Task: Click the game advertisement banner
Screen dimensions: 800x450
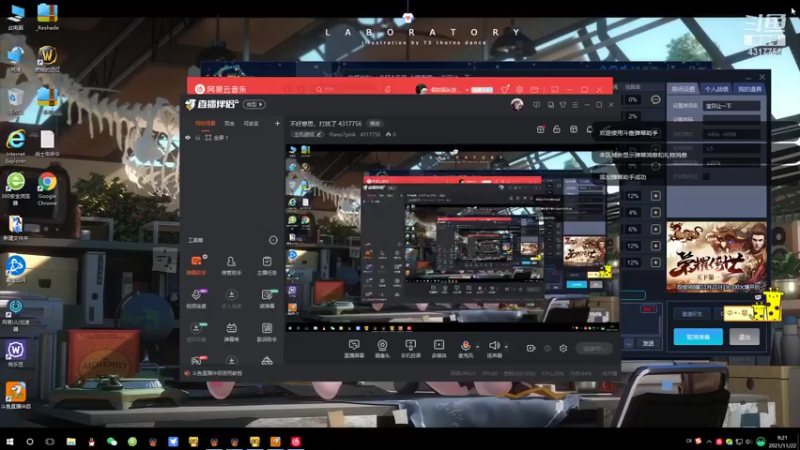Action: click(x=716, y=257)
